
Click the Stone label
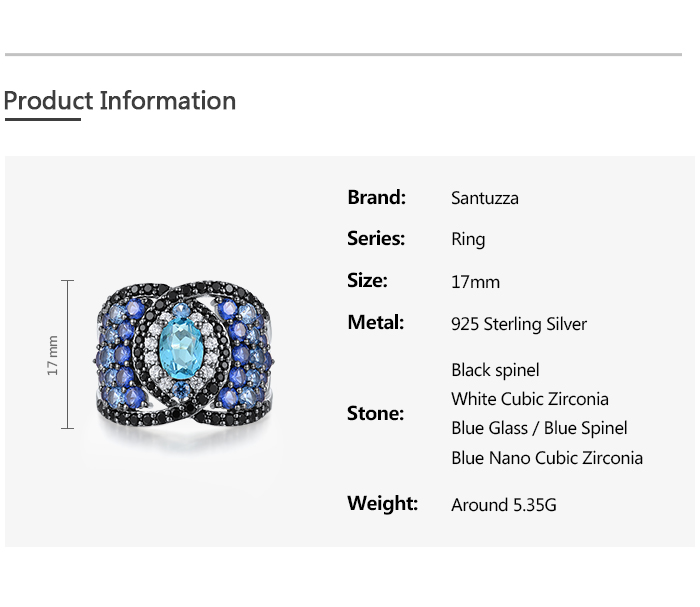point(375,413)
